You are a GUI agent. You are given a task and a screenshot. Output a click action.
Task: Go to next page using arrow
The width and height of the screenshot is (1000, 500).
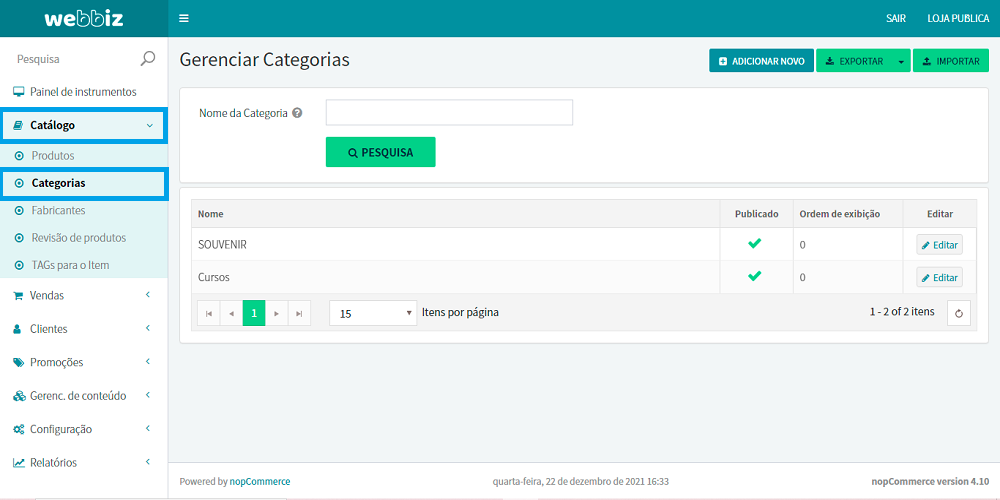277,313
